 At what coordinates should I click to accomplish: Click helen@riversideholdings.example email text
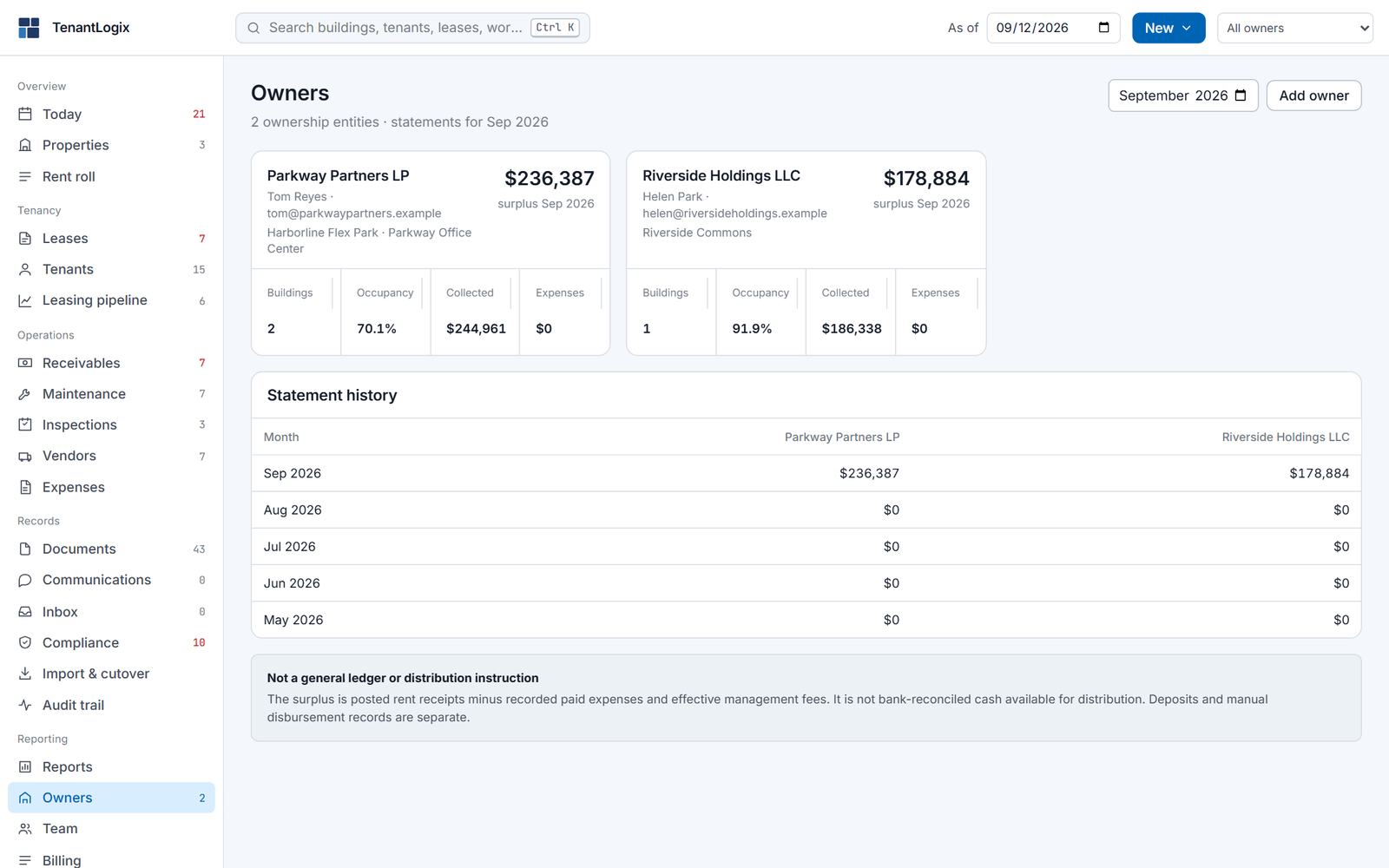tap(734, 214)
